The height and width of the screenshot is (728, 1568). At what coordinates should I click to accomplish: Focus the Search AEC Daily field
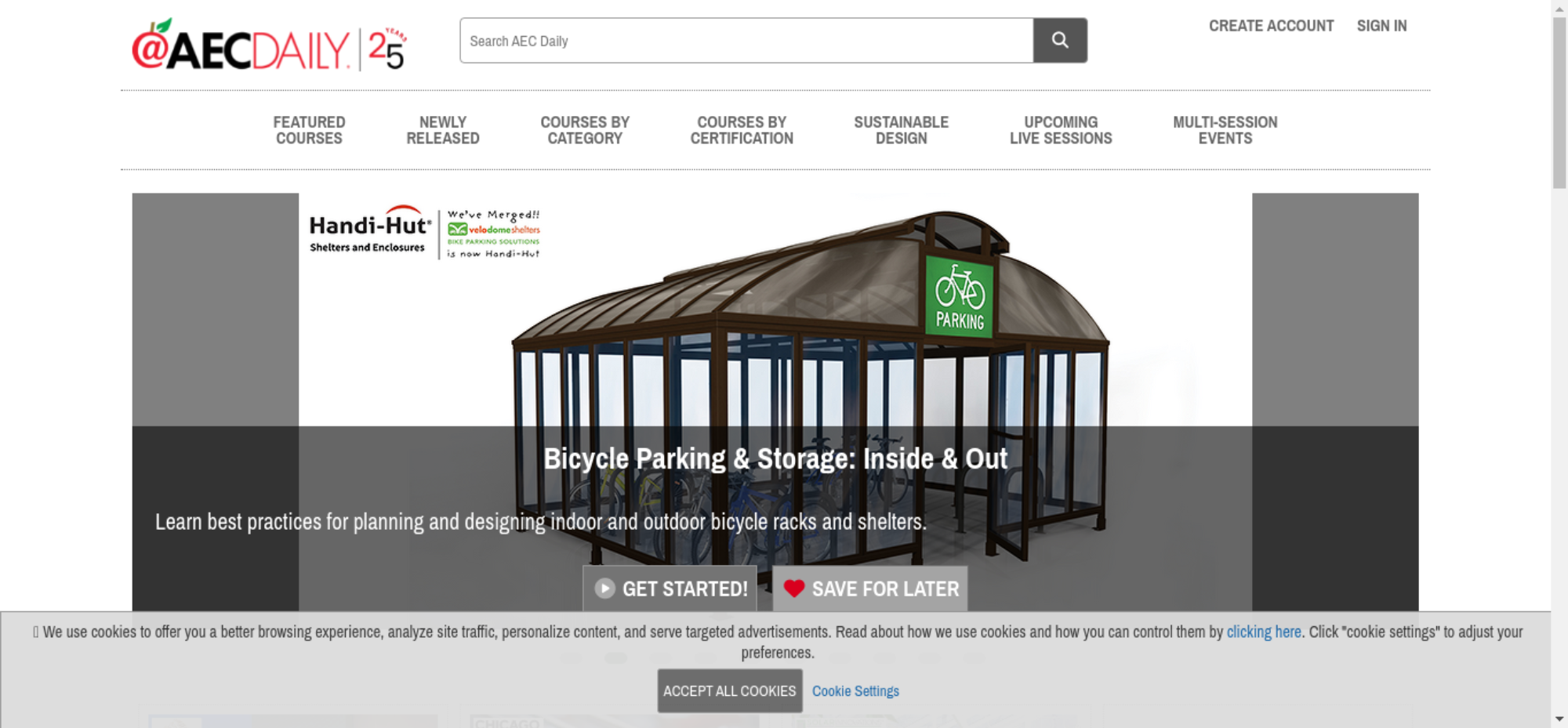tap(746, 41)
